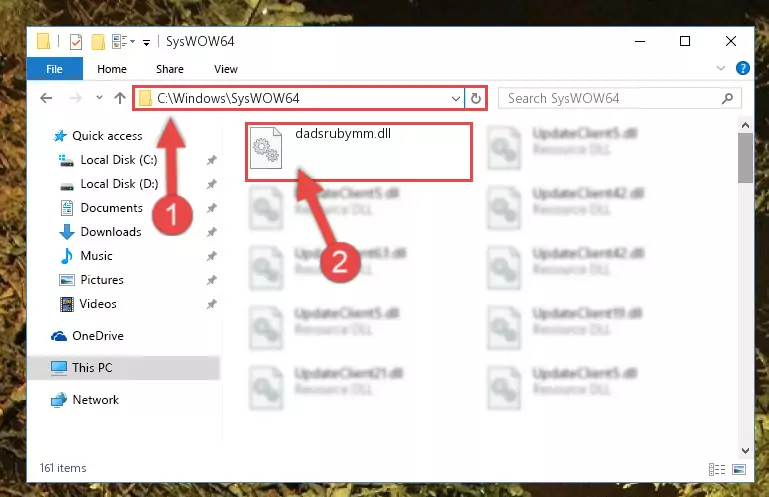Click pin icon next to Pictures
769x497 pixels.
211,280
